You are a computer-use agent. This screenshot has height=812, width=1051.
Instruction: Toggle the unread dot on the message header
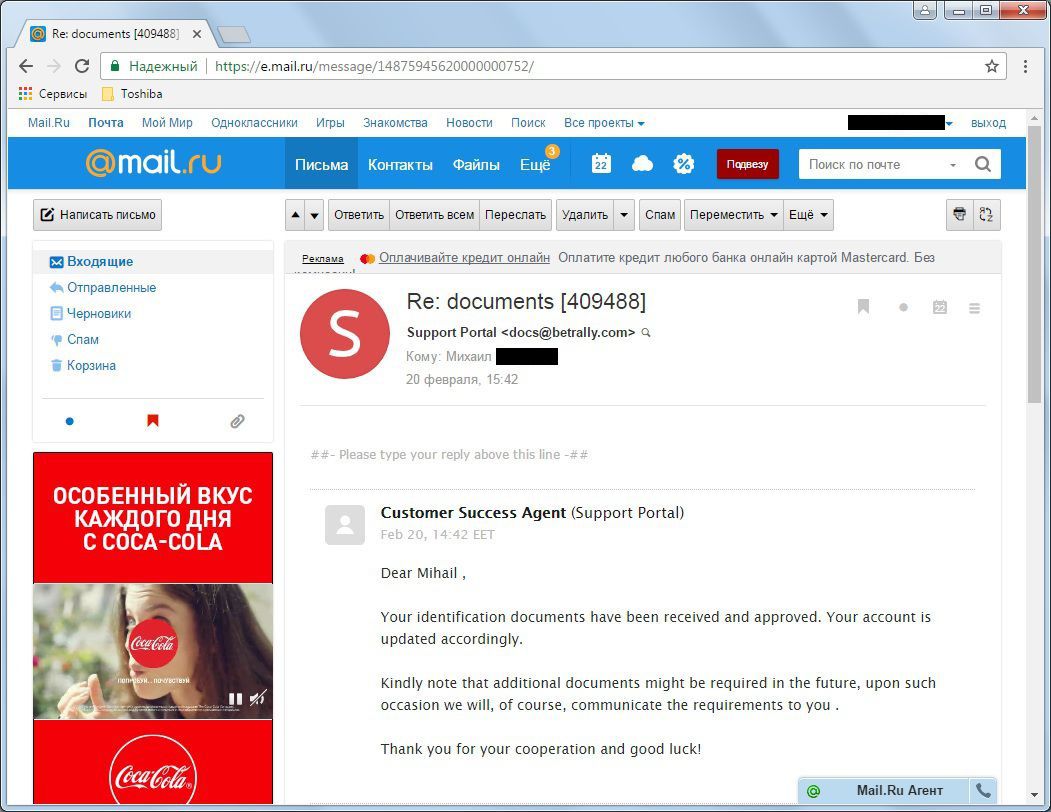coord(903,308)
